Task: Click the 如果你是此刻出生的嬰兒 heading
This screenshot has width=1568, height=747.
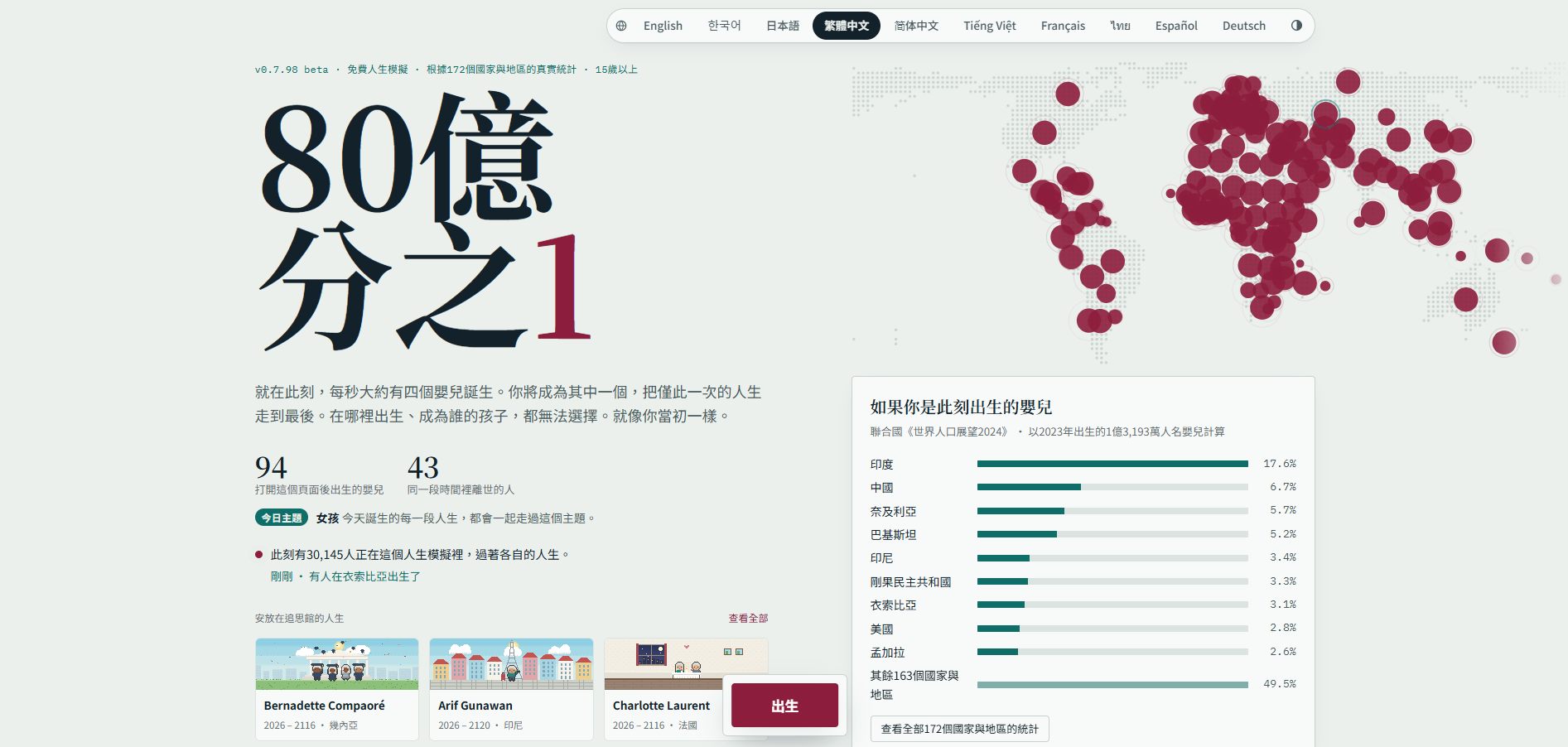Action: pyautogui.click(x=961, y=407)
